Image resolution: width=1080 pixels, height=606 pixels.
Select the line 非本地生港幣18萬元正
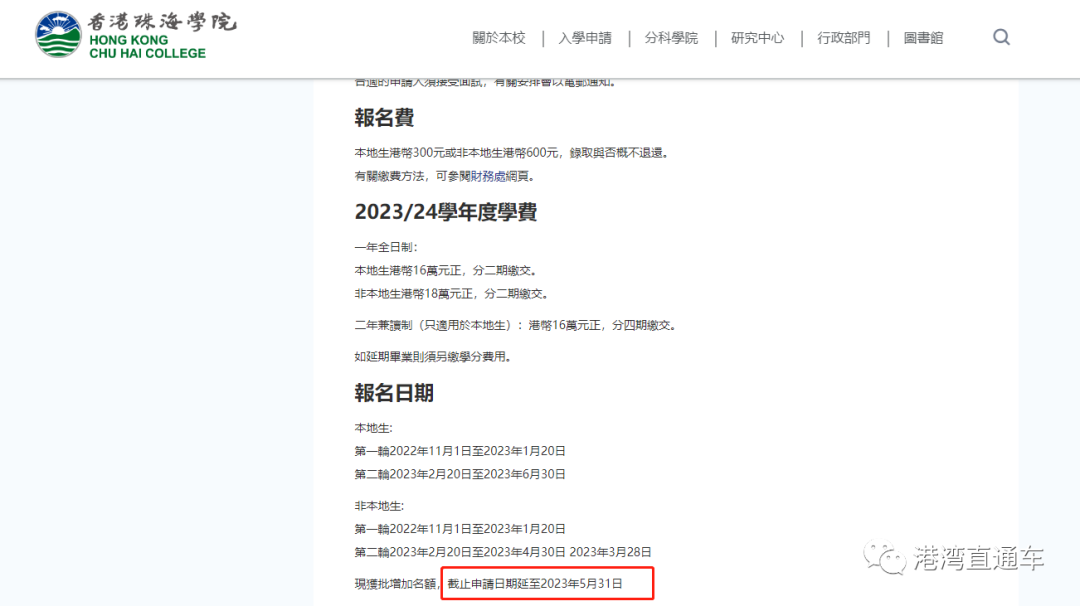(452, 294)
